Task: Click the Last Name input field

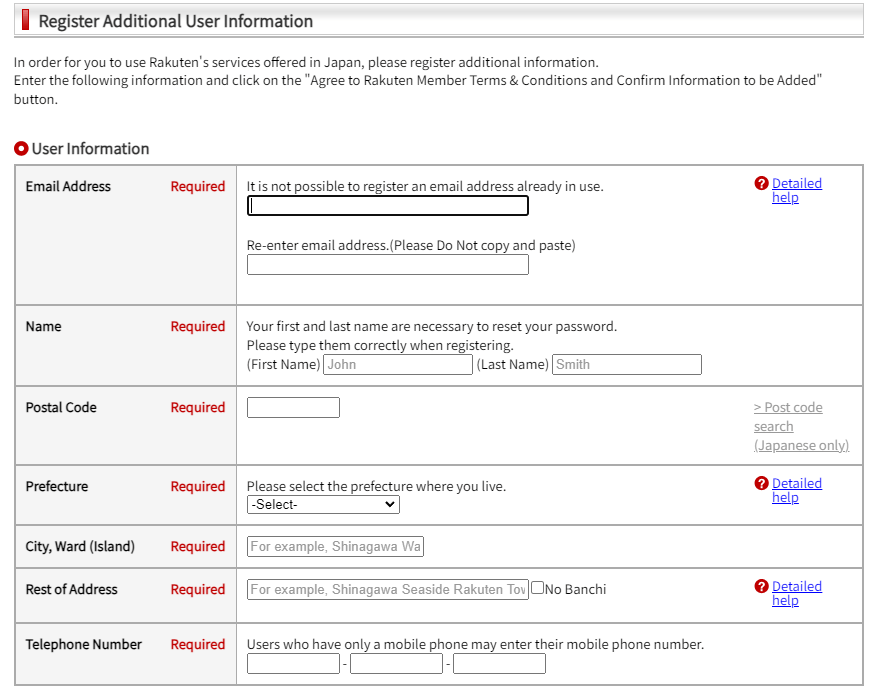Action: (626, 365)
